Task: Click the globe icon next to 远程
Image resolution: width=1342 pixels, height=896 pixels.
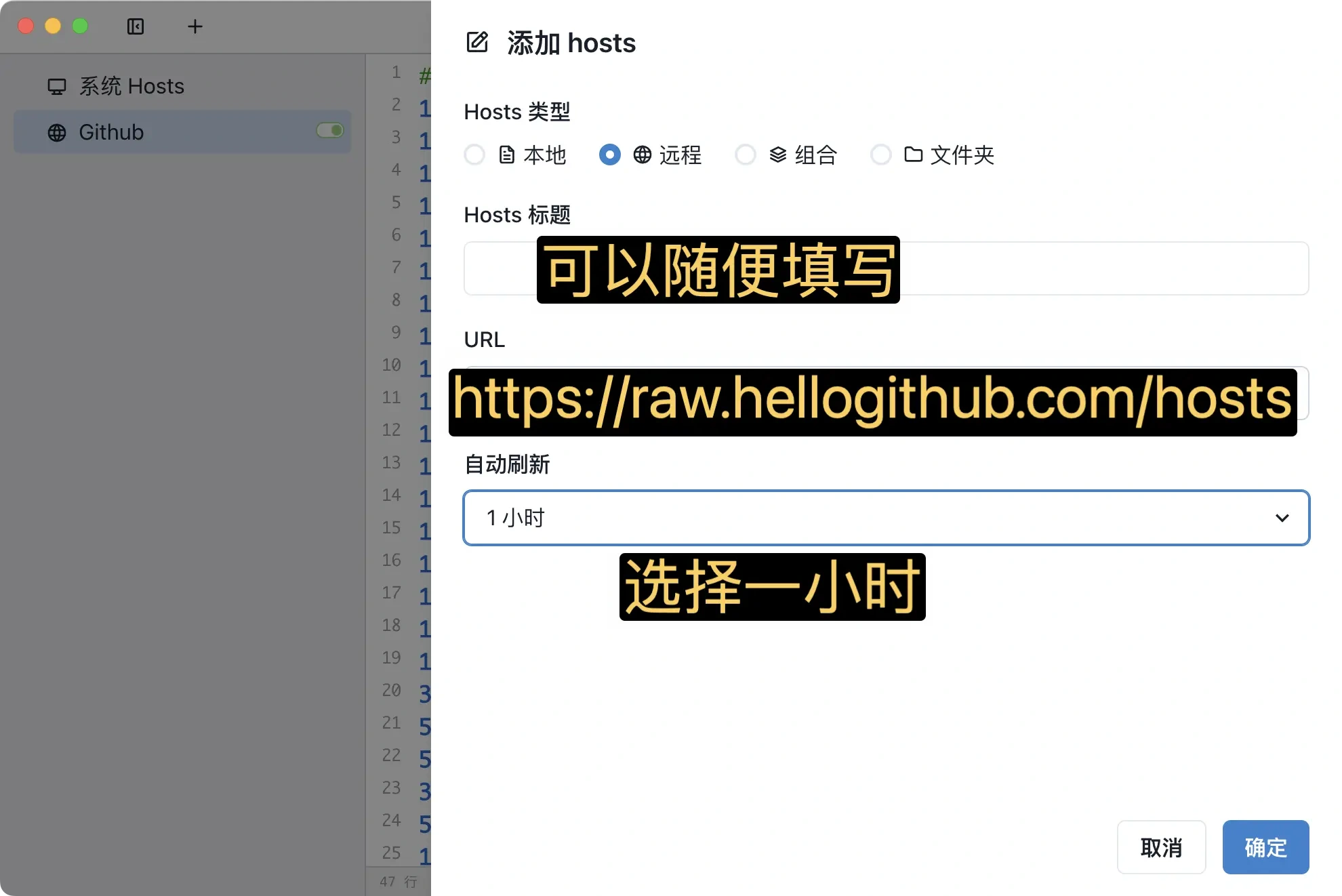Action: point(643,155)
